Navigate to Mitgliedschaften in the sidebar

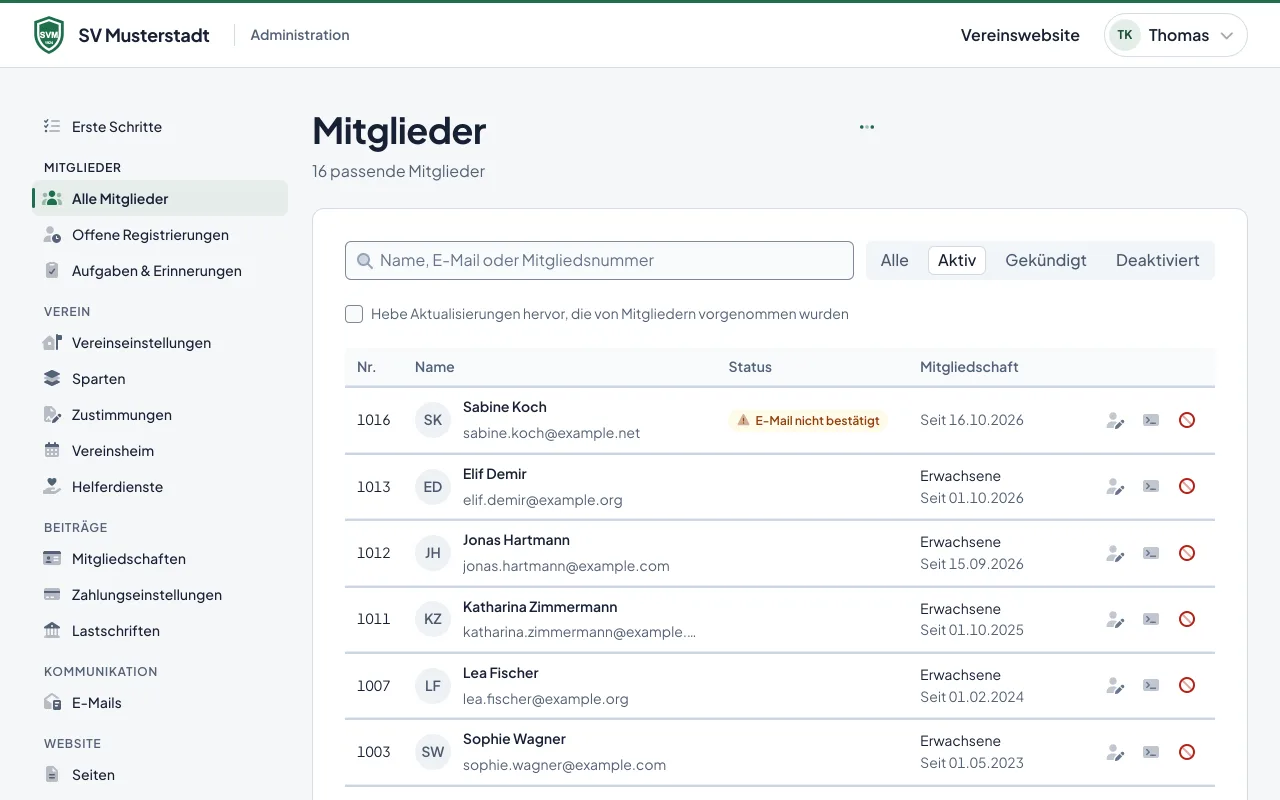[160, 559]
